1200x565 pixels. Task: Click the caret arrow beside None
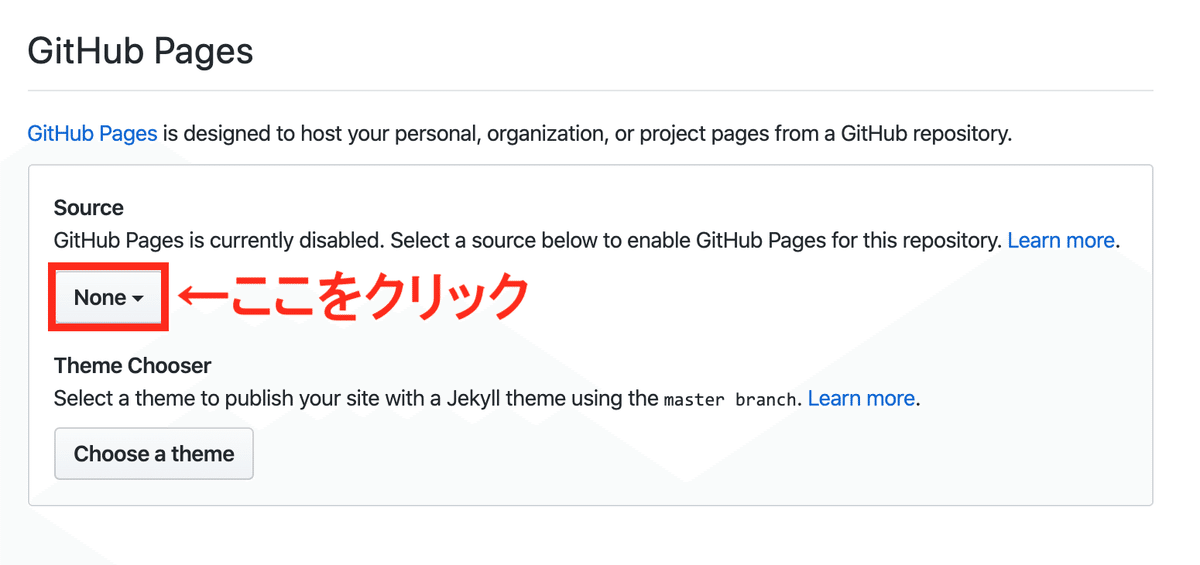[x=138, y=299]
